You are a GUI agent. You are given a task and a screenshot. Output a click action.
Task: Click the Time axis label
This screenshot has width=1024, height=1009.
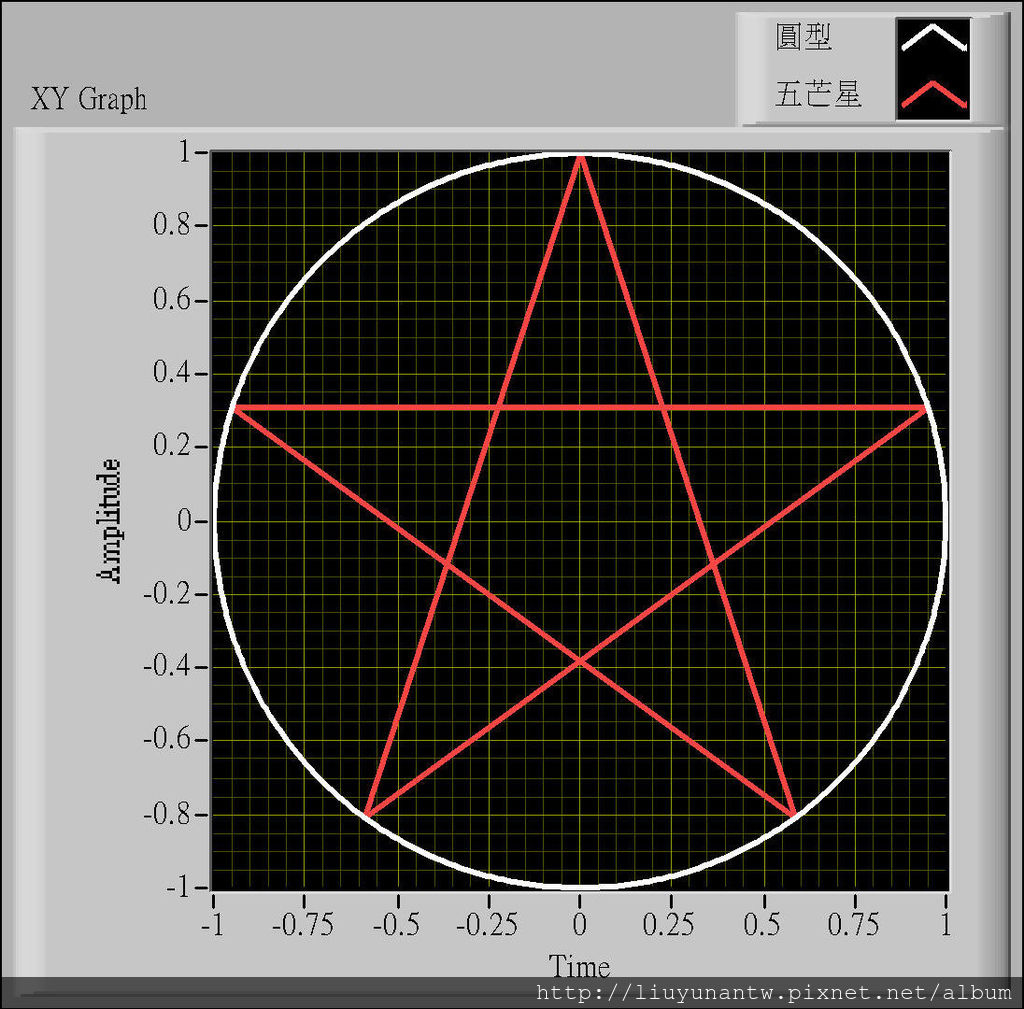[579, 966]
